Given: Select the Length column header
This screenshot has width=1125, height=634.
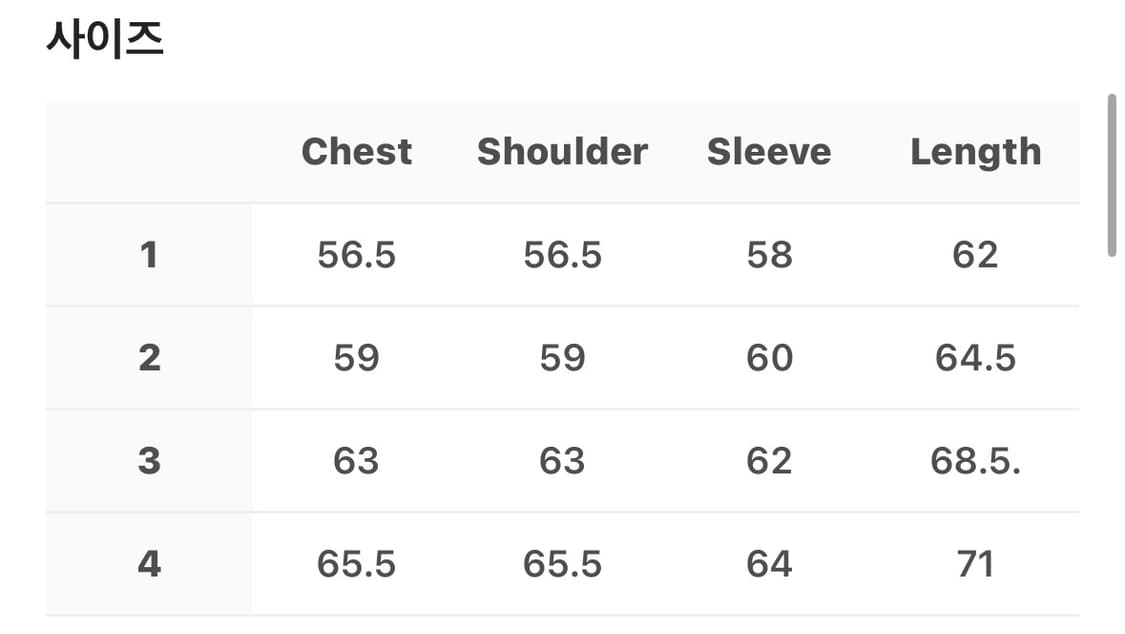Looking at the screenshot, I should [x=975, y=152].
